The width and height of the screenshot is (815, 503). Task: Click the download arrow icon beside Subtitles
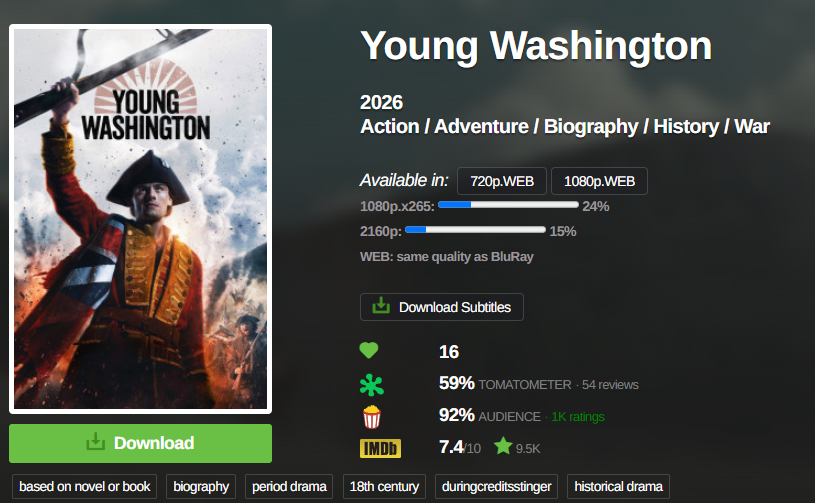pos(381,306)
